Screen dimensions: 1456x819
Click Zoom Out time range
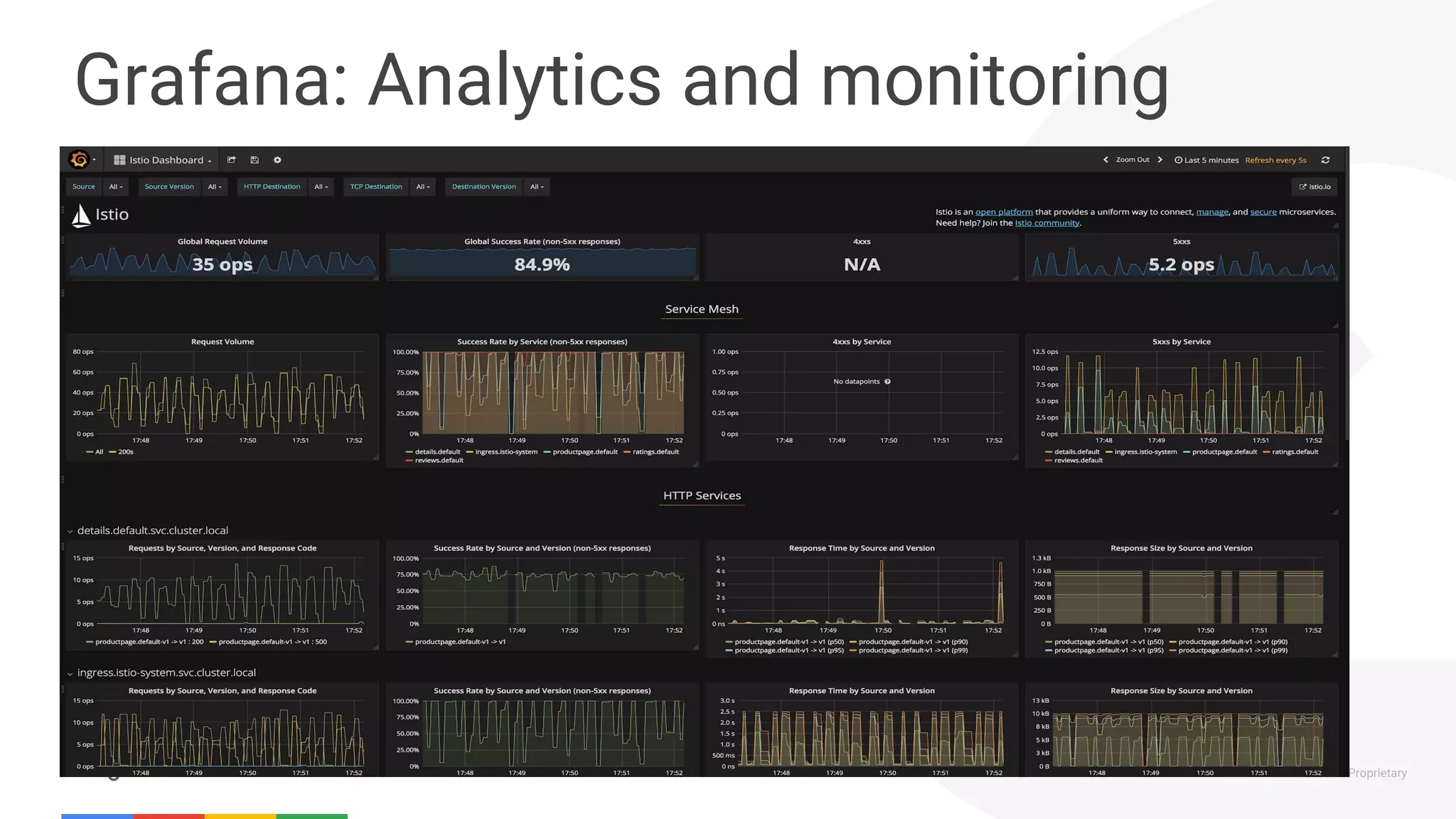1133,160
